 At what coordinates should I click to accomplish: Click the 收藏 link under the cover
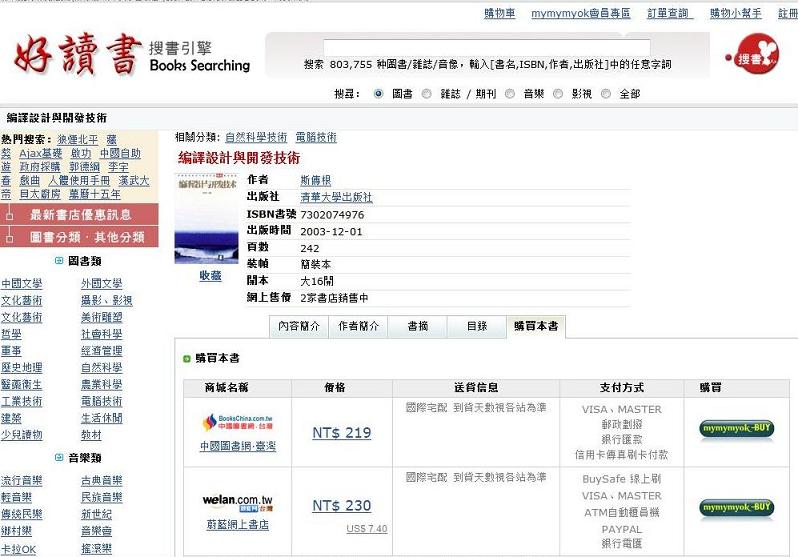210,275
